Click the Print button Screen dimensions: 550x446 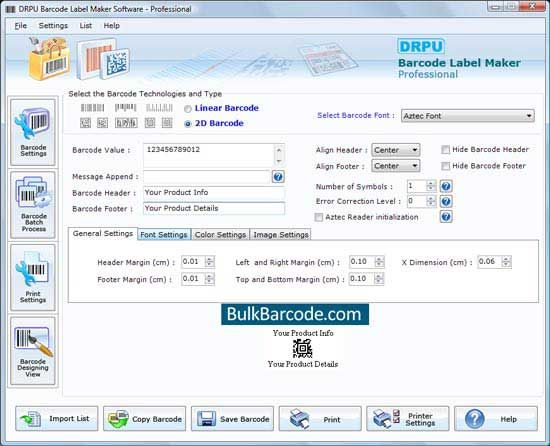click(320, 419)
